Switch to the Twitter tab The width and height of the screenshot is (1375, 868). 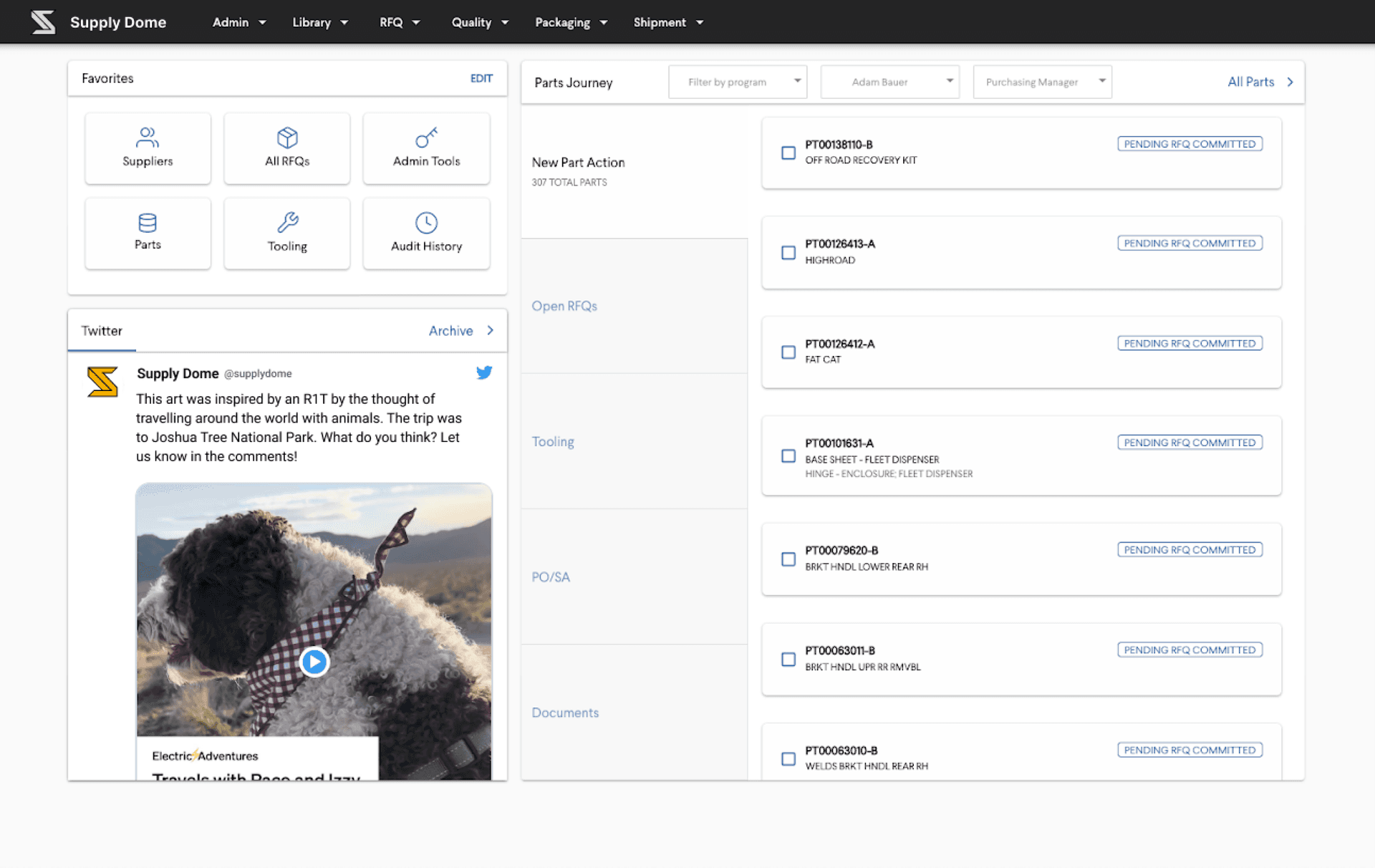click(102, 331)
